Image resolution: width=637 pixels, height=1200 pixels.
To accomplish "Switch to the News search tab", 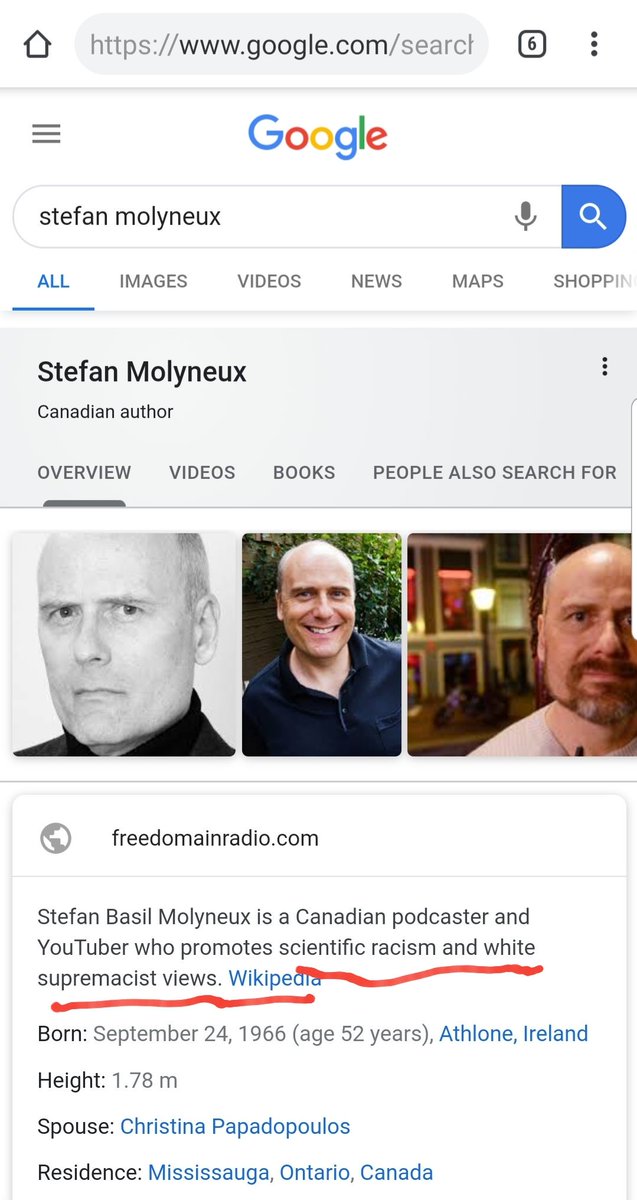I will click(x=376, y=281).
